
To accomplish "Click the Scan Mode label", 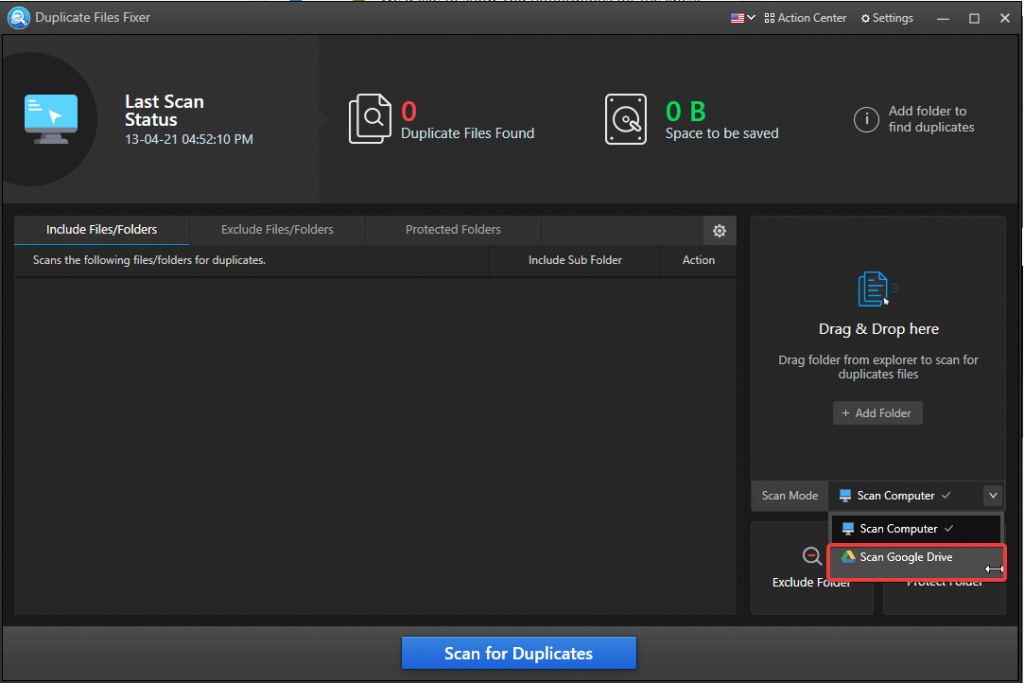I will pos(790,496).
